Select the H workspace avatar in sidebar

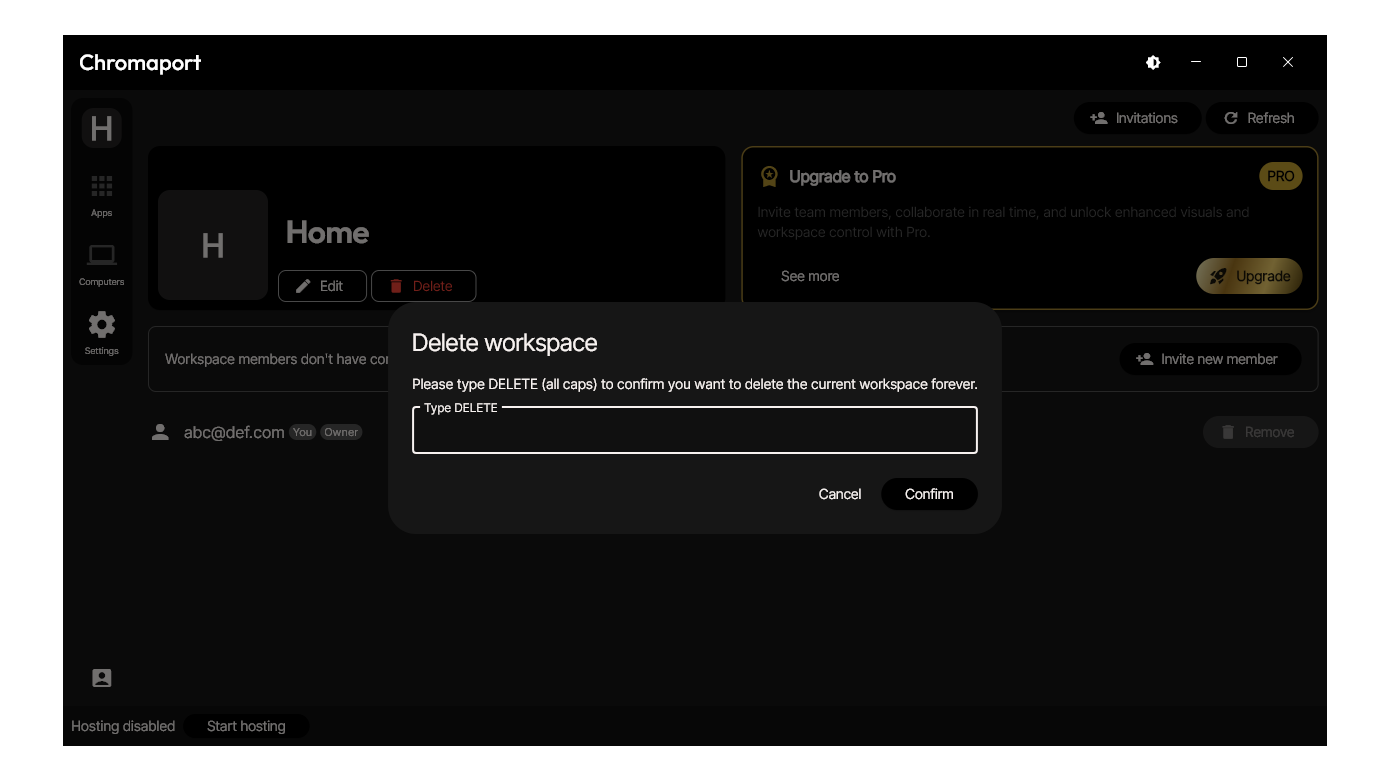click(x=101, y=128)
